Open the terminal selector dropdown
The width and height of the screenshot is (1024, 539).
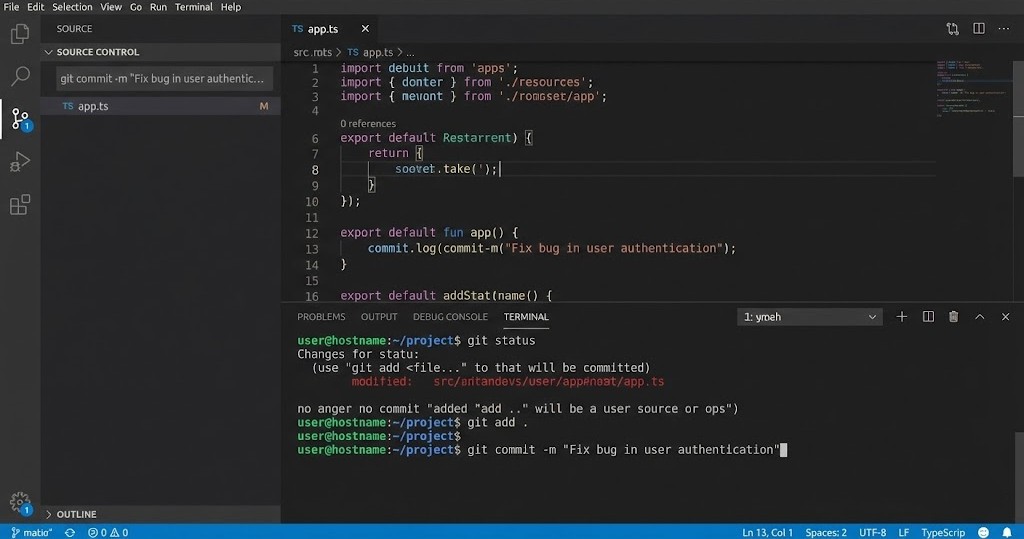click(x=810, y=317)
